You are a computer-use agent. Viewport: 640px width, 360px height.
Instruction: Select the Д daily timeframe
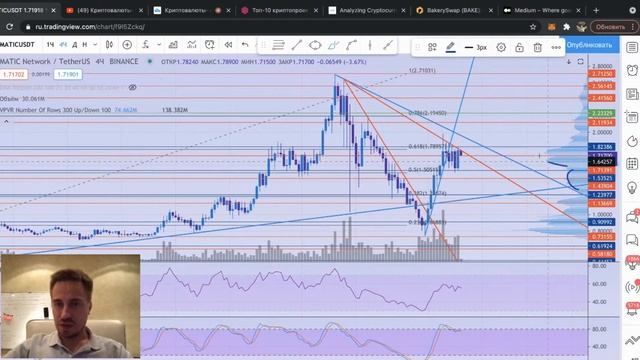(75, 44)
